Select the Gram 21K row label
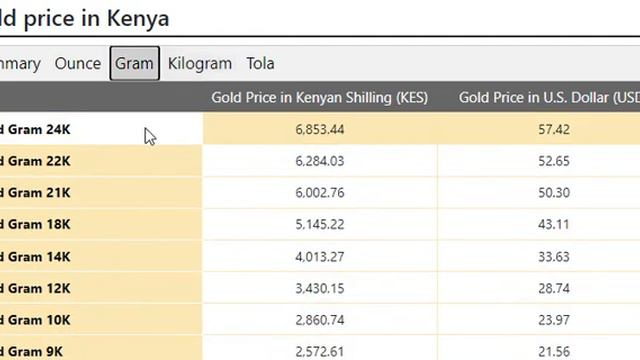The height and width of the screenshot is (360, 640). (35, 193)
